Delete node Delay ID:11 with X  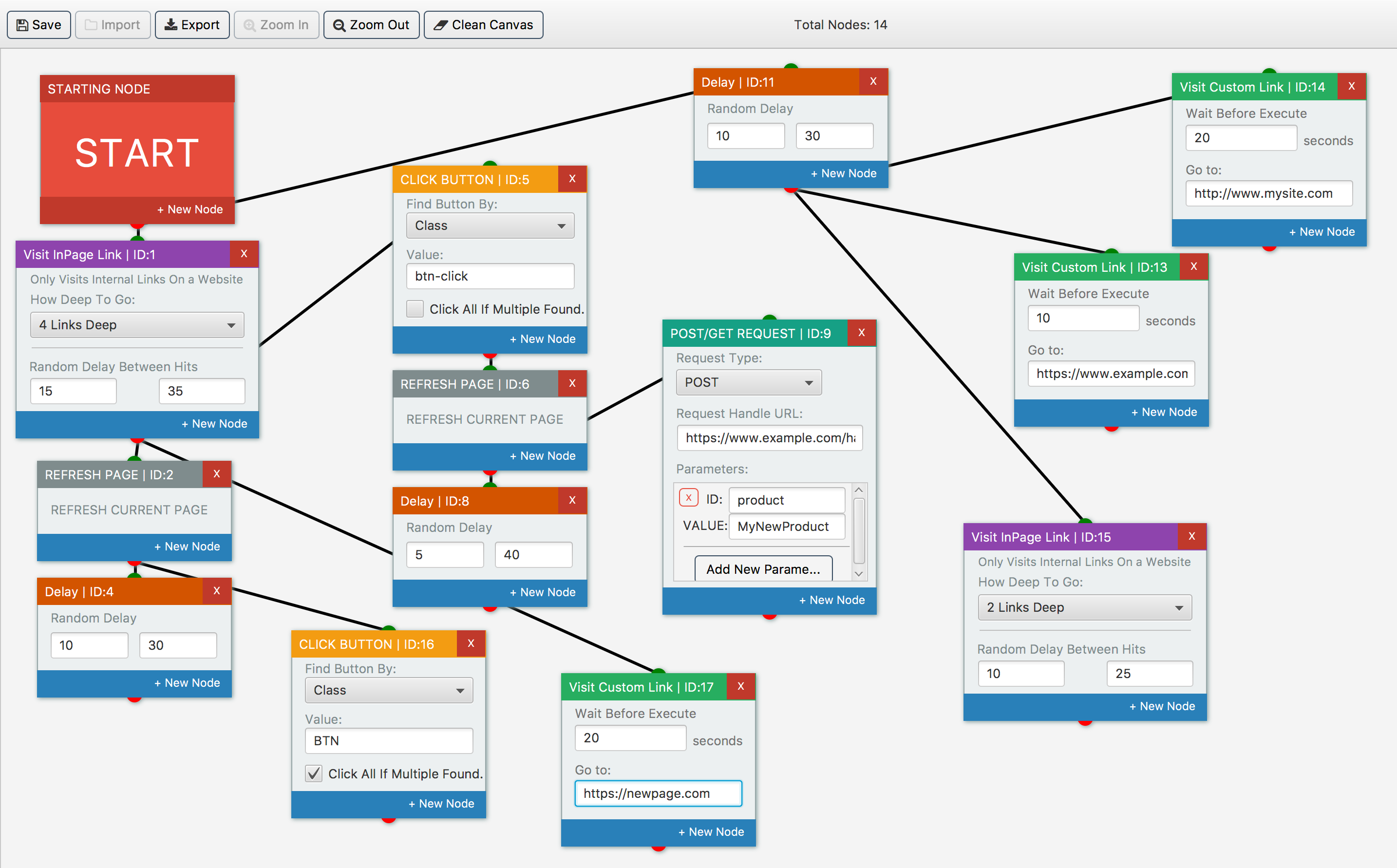[873, 81]
